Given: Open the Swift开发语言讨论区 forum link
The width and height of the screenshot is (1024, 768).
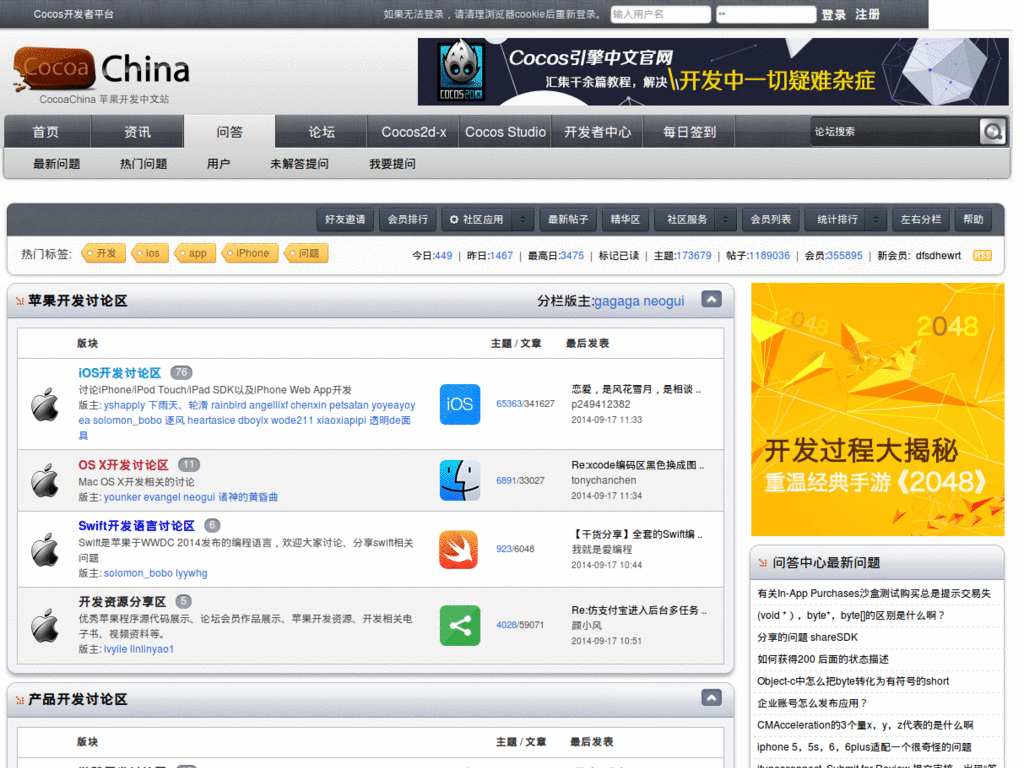Looking at the screenshot, I should [x=136, y=526].
